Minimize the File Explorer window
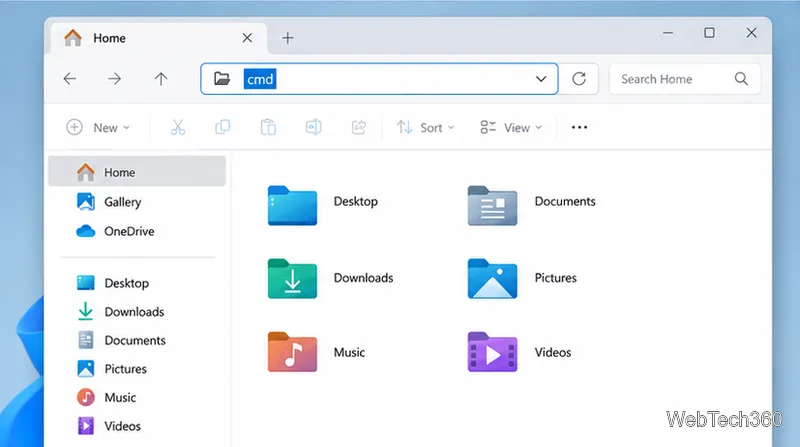This screenshot has height=447, width=800. 668,33
